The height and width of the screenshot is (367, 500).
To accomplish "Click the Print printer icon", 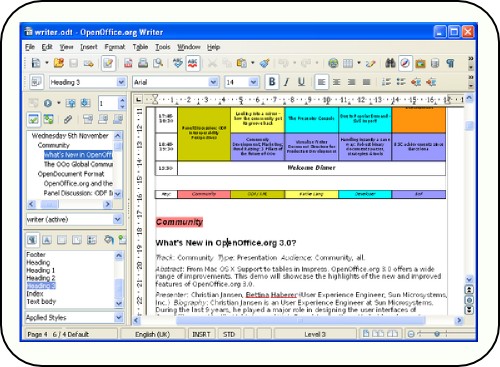I will click(143, 63).
